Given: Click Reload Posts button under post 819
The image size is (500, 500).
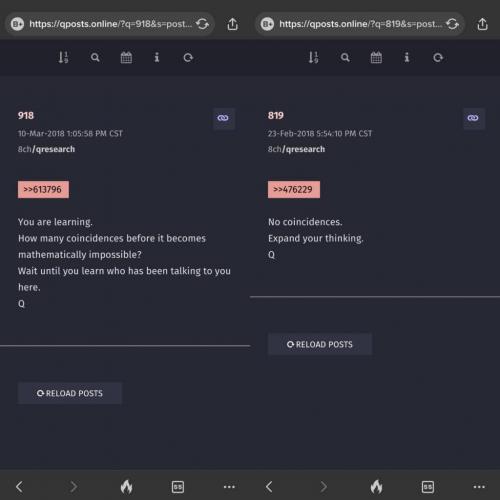Looking at the screenshot, I should pyautogui.click(x=320, y=344).
